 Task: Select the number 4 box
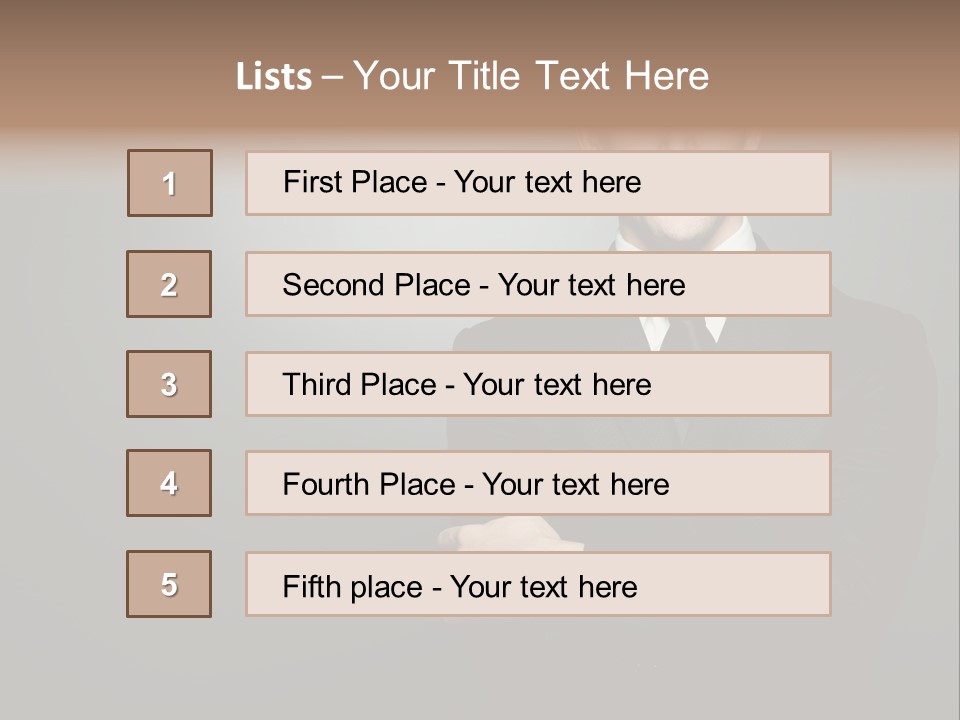click(x=169, y=483)
